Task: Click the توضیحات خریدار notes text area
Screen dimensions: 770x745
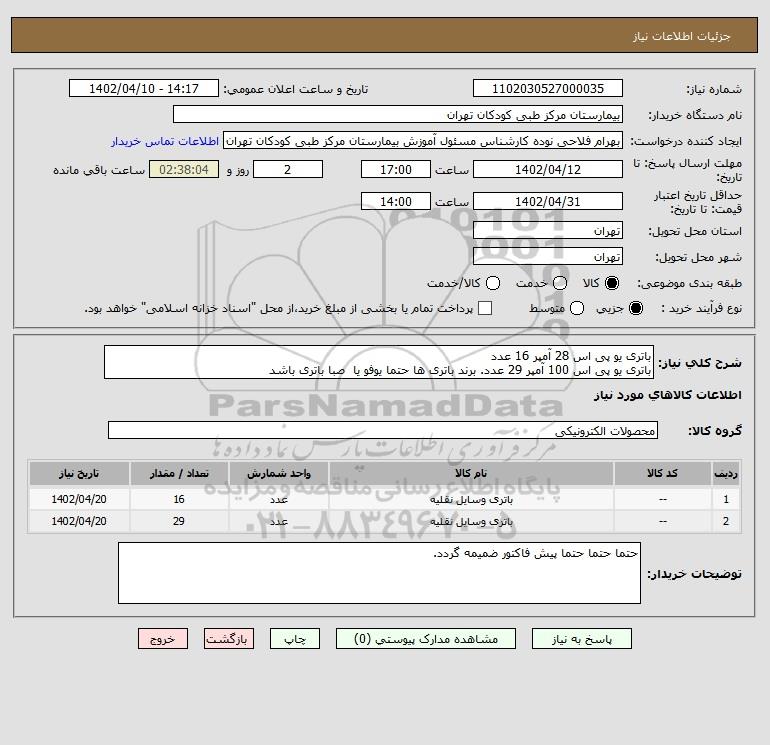Action: 379,573
